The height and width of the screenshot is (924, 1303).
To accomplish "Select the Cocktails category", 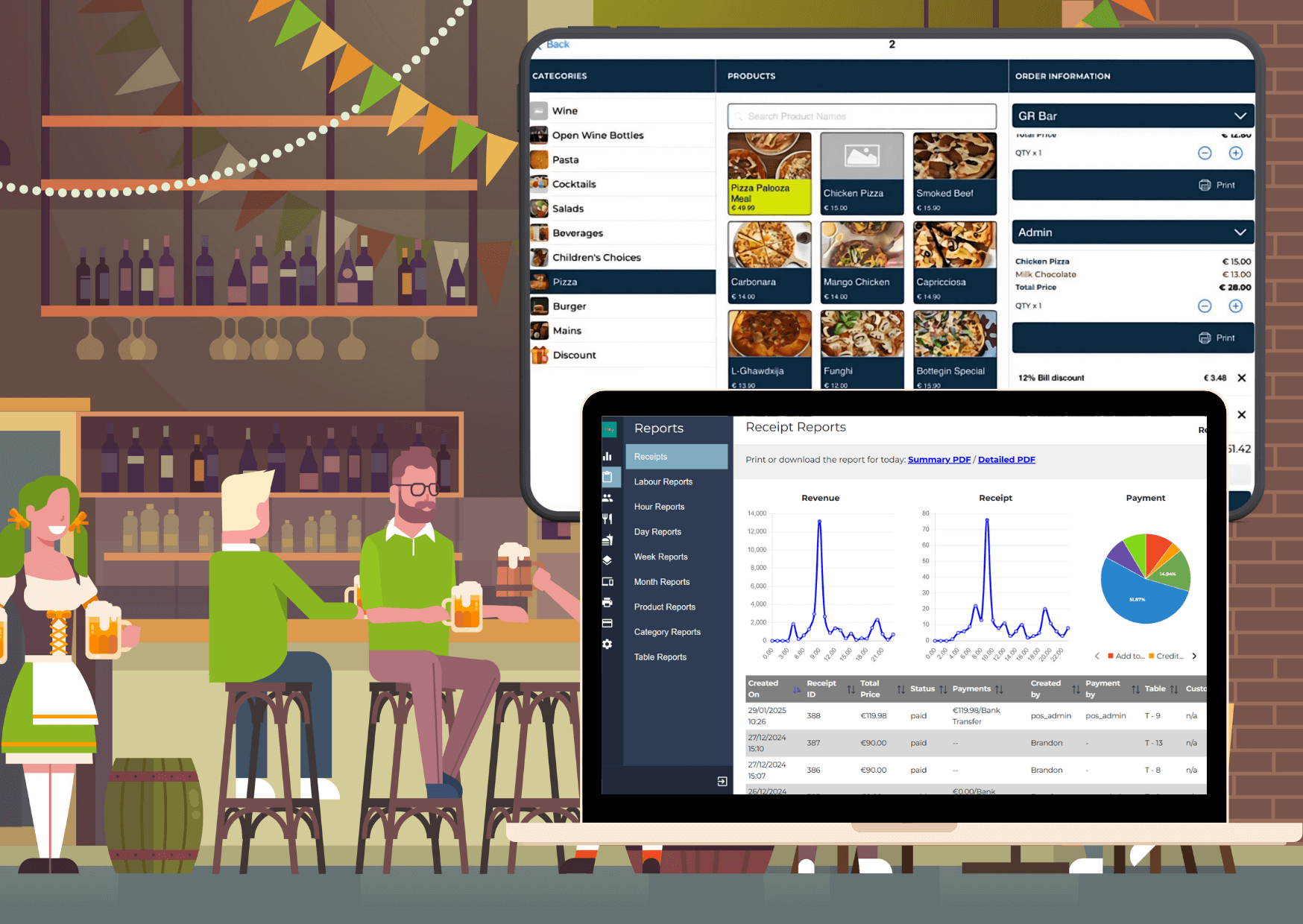I will [622, 184].
